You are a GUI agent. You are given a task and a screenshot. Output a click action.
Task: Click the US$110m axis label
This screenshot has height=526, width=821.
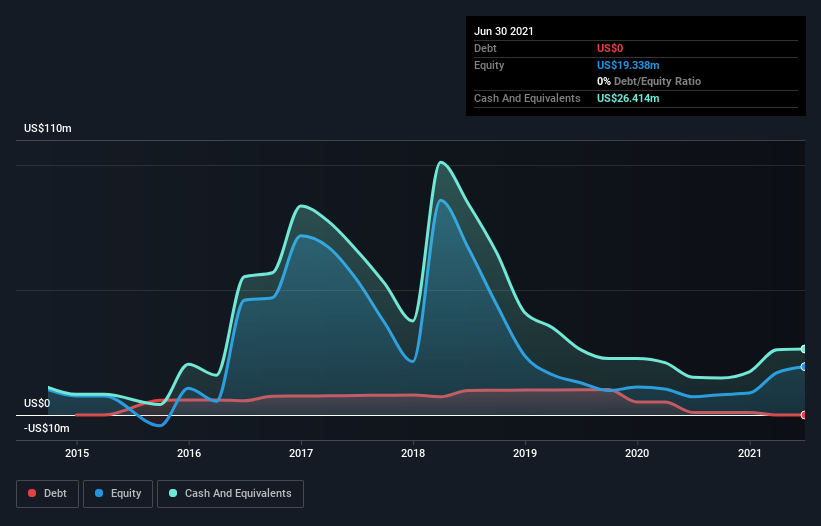tap(48, 128)
